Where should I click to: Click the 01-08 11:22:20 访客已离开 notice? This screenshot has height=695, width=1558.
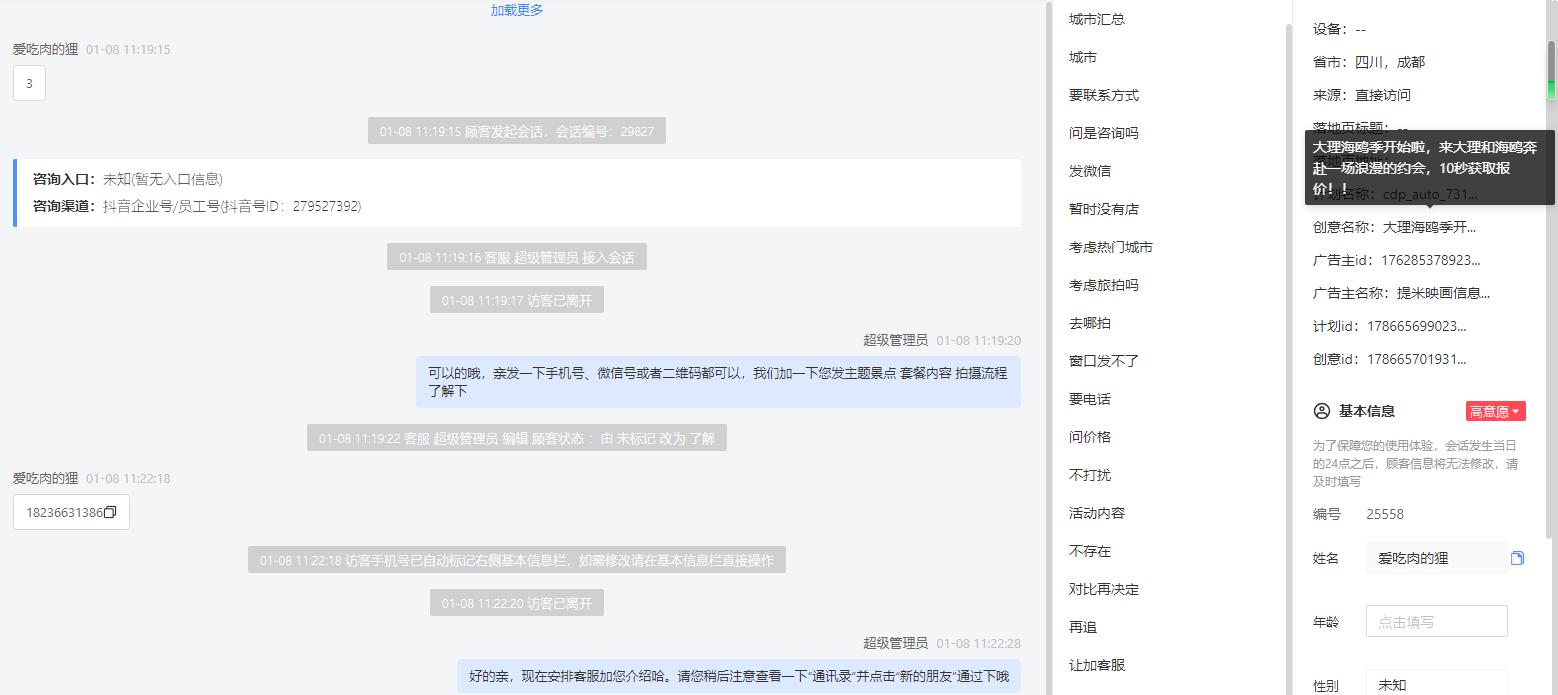click(x=517, y=603)
